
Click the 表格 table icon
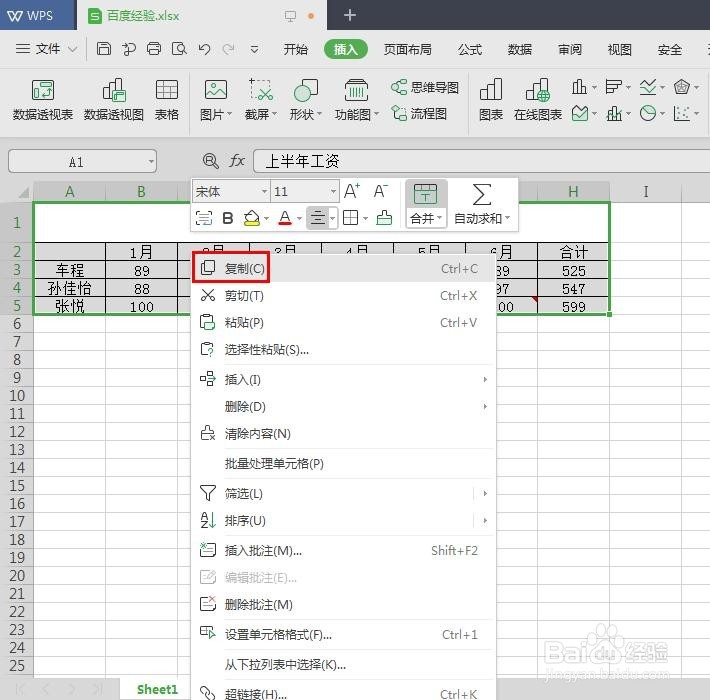pos(167,100)
